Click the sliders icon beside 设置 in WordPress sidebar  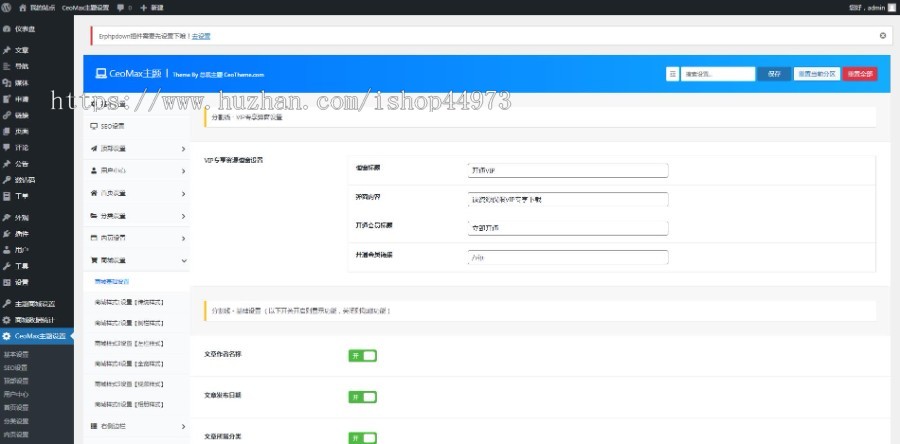coord(6,282)
